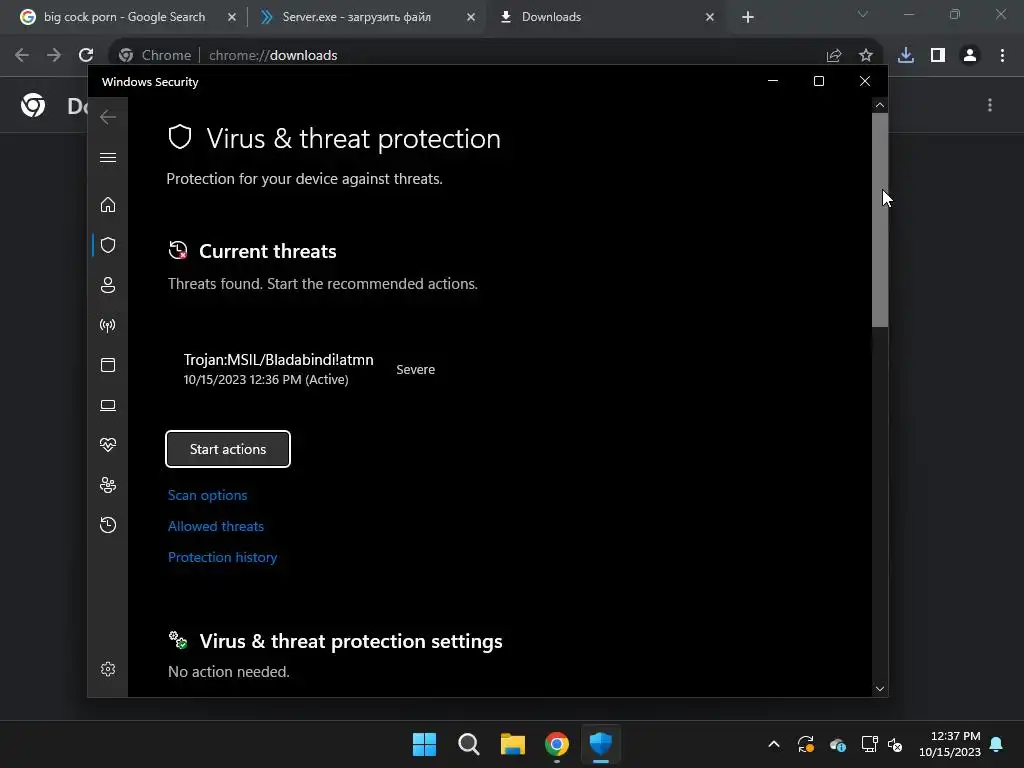Image resolution: width=1024 pixels, height=768 pixels.
Task: Open Allowed threats link
Action: (x=216, y=526)
